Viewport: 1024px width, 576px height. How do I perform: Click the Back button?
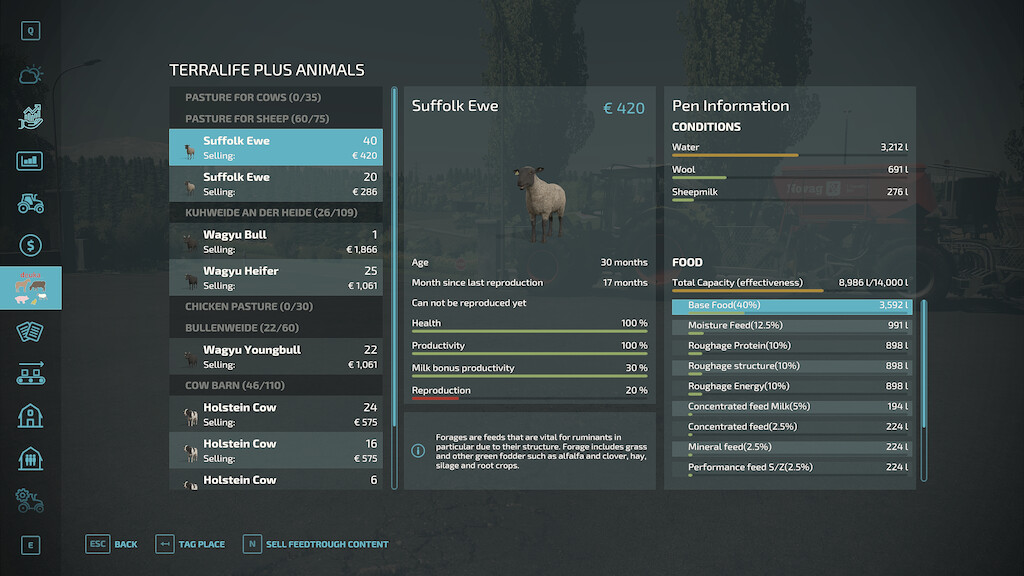[112, 544]
